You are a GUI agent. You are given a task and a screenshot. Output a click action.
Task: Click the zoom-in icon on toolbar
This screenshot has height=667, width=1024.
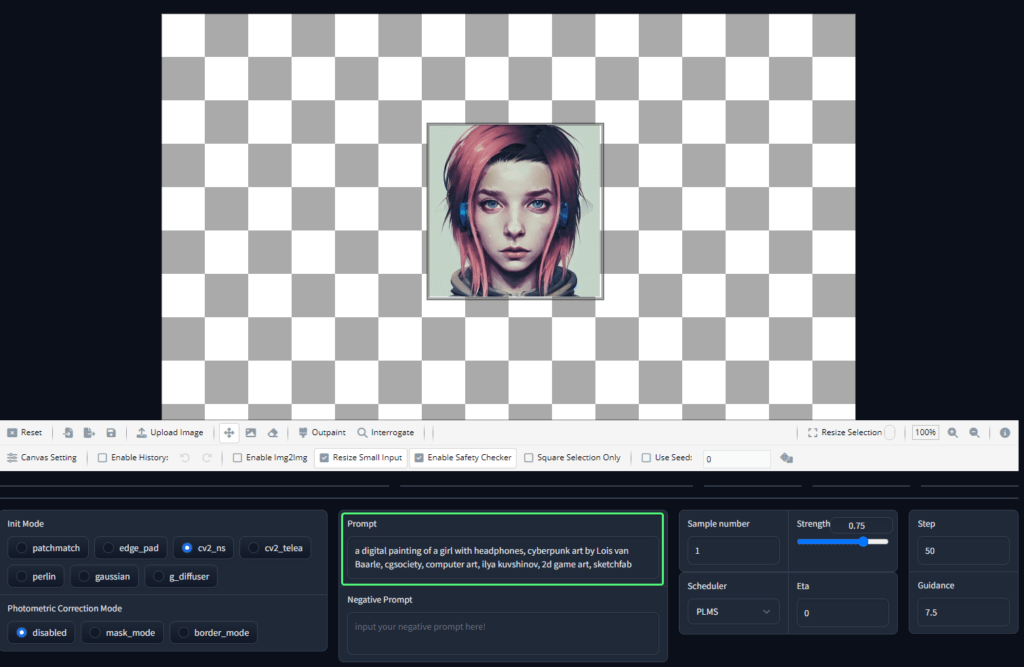click(x=953, y=432)
